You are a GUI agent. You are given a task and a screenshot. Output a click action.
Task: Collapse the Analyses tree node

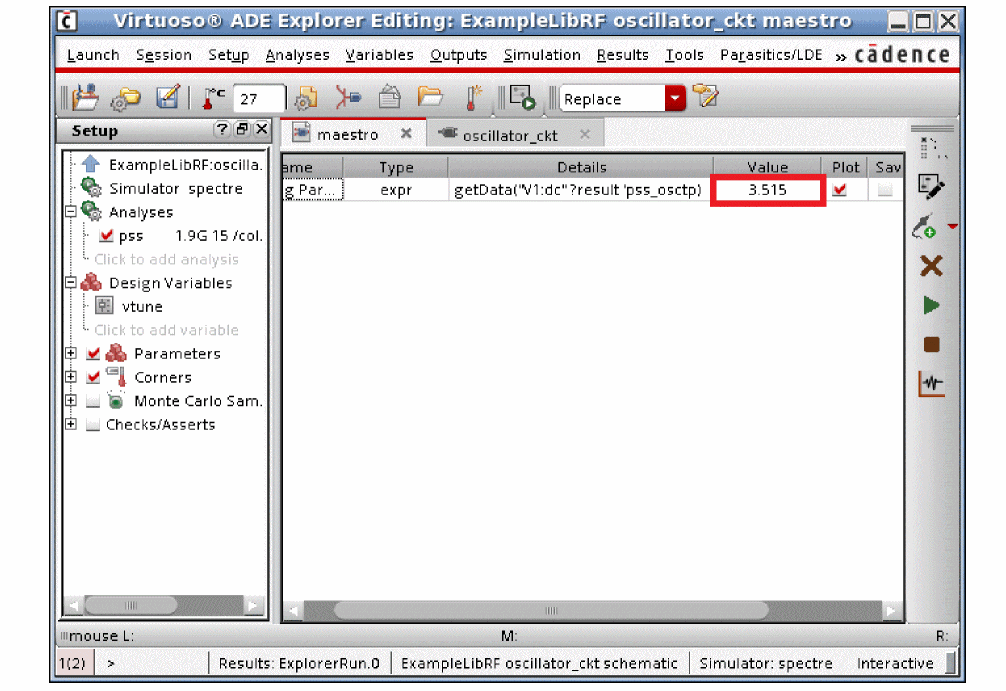(x=71, y=211)
